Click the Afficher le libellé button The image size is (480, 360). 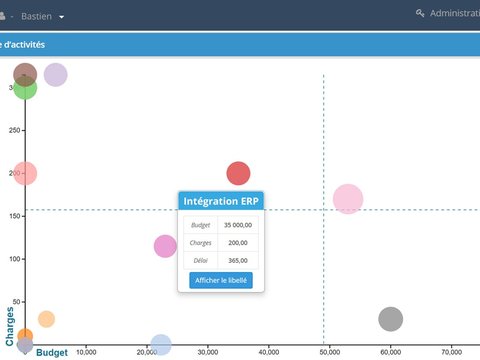tap(221, 280)
